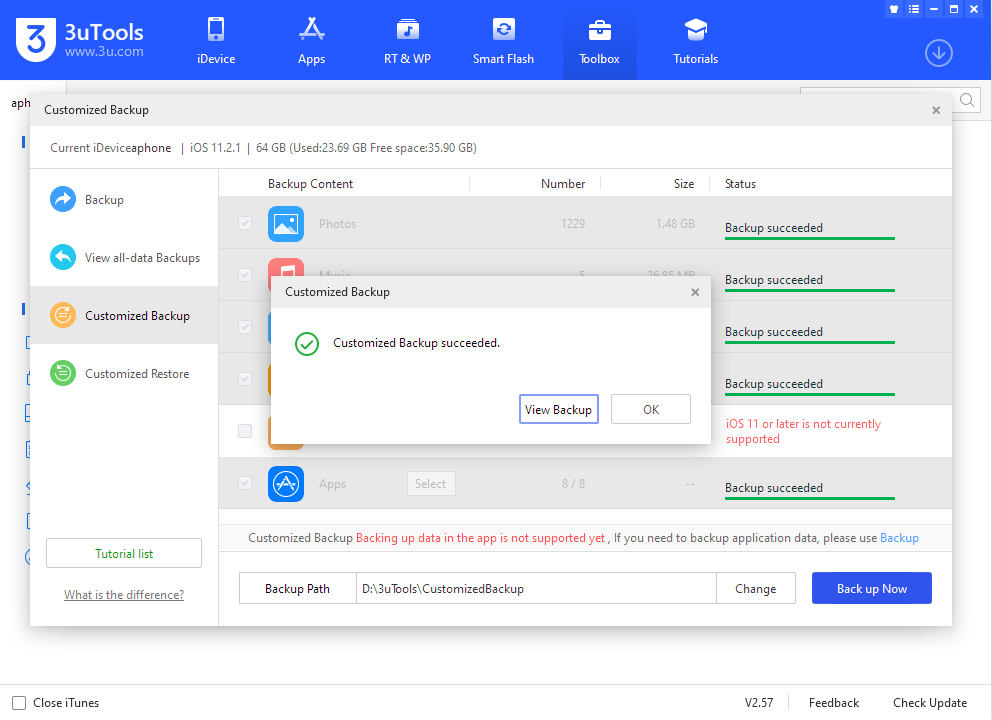Click the View Backup button
The image size is (992, 720).
click(x=558, y=409)
